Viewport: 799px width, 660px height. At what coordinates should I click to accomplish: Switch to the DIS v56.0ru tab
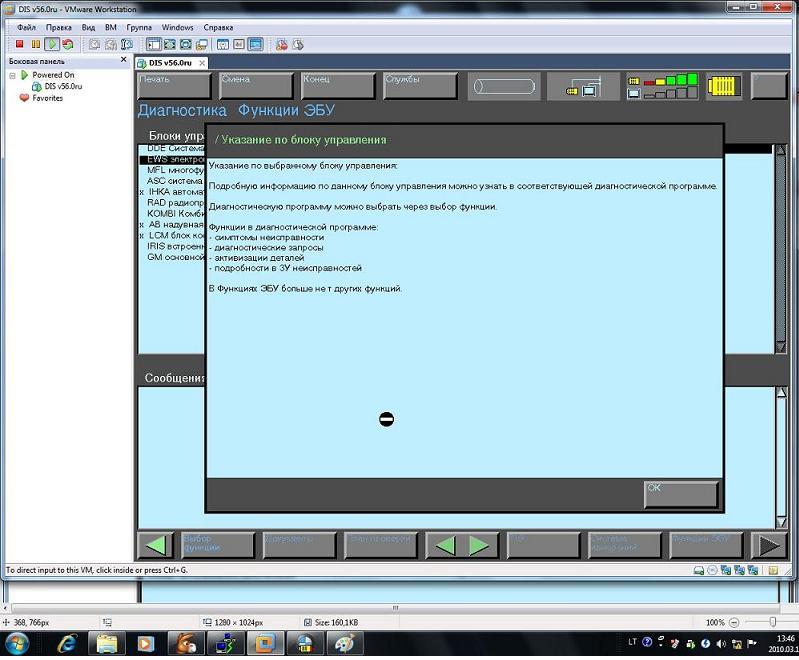tap(170, 62)
